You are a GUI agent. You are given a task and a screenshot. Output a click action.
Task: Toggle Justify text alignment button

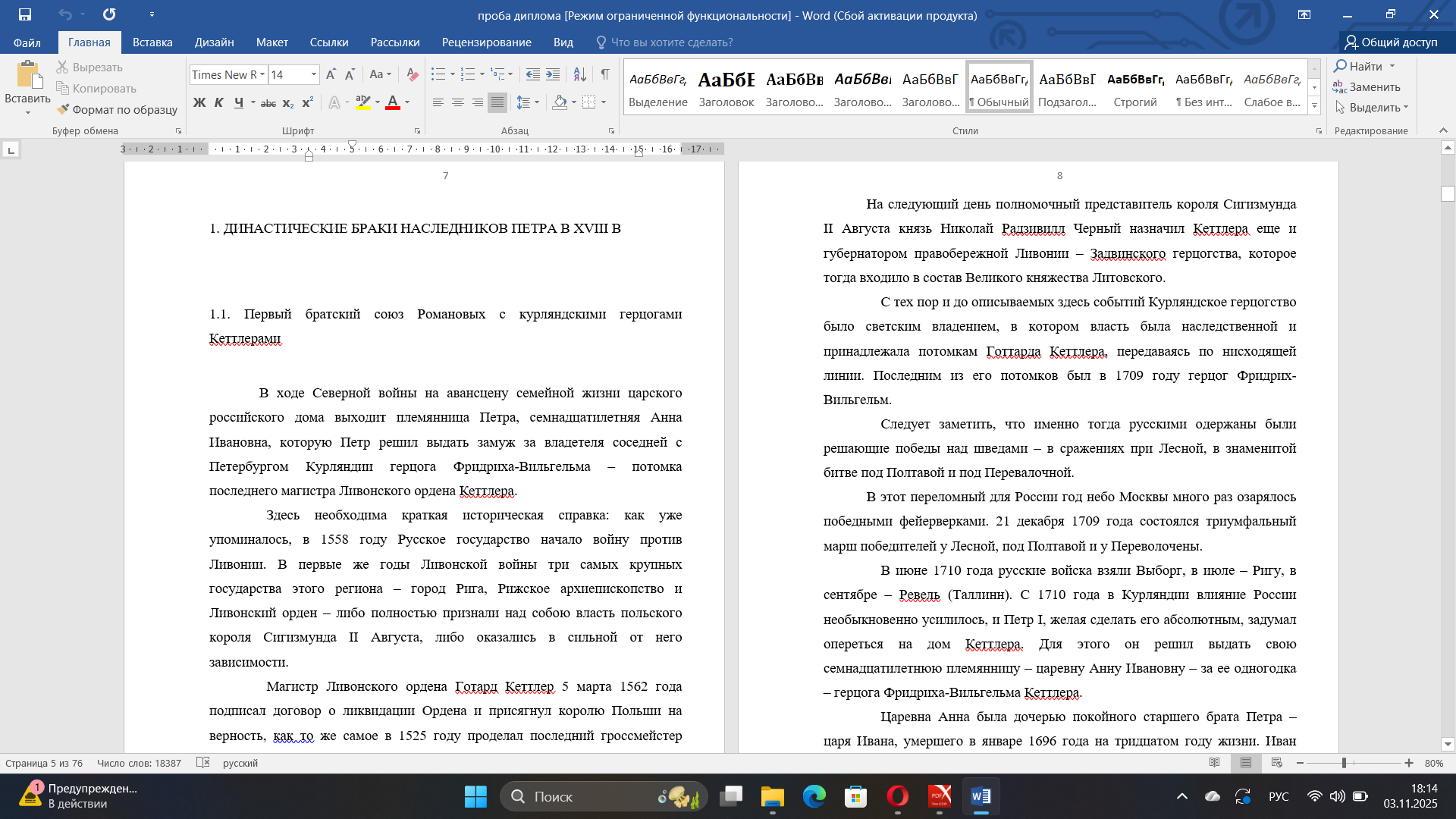[497, 102]
